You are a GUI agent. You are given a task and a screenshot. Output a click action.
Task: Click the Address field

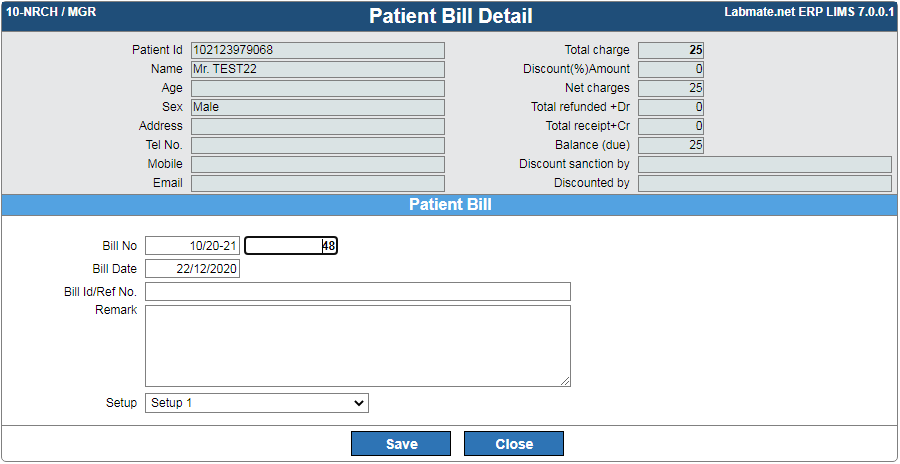[x=317, y=126]
